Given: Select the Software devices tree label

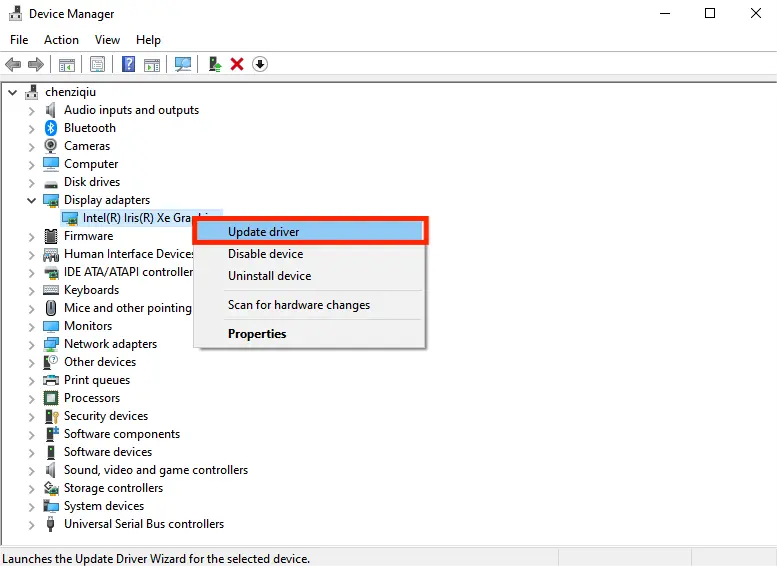Looking at the screenshot, I should [x=108, y=452].
